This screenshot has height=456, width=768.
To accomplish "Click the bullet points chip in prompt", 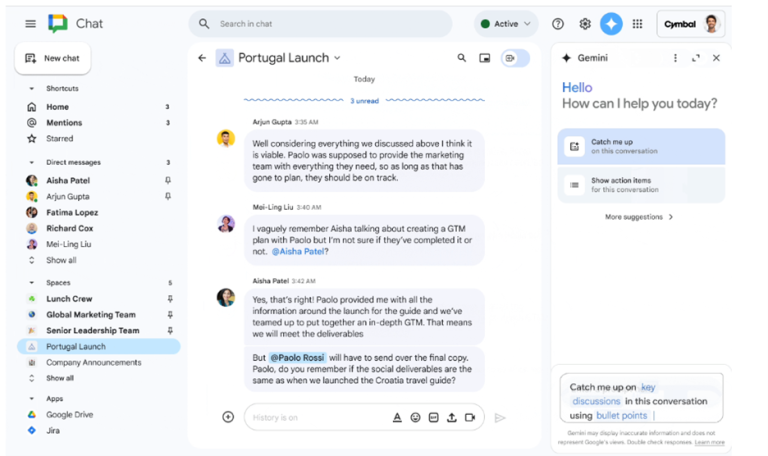I will point(621,415).
